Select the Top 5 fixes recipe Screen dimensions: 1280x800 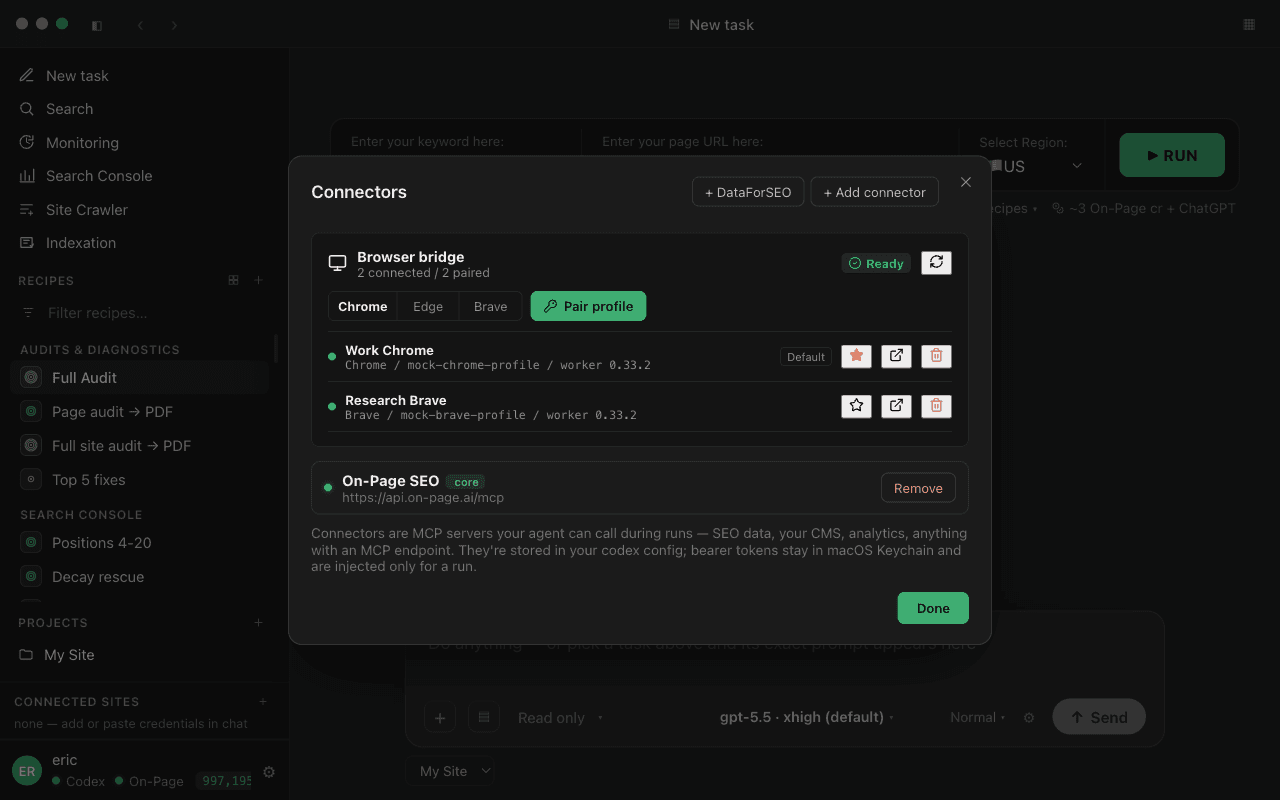click(140, 480)
